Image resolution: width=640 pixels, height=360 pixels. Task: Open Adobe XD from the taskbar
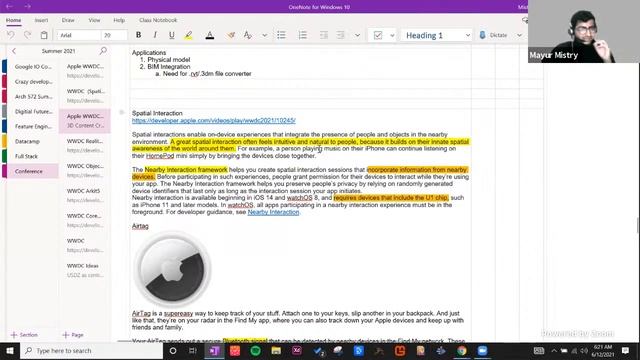297,351
